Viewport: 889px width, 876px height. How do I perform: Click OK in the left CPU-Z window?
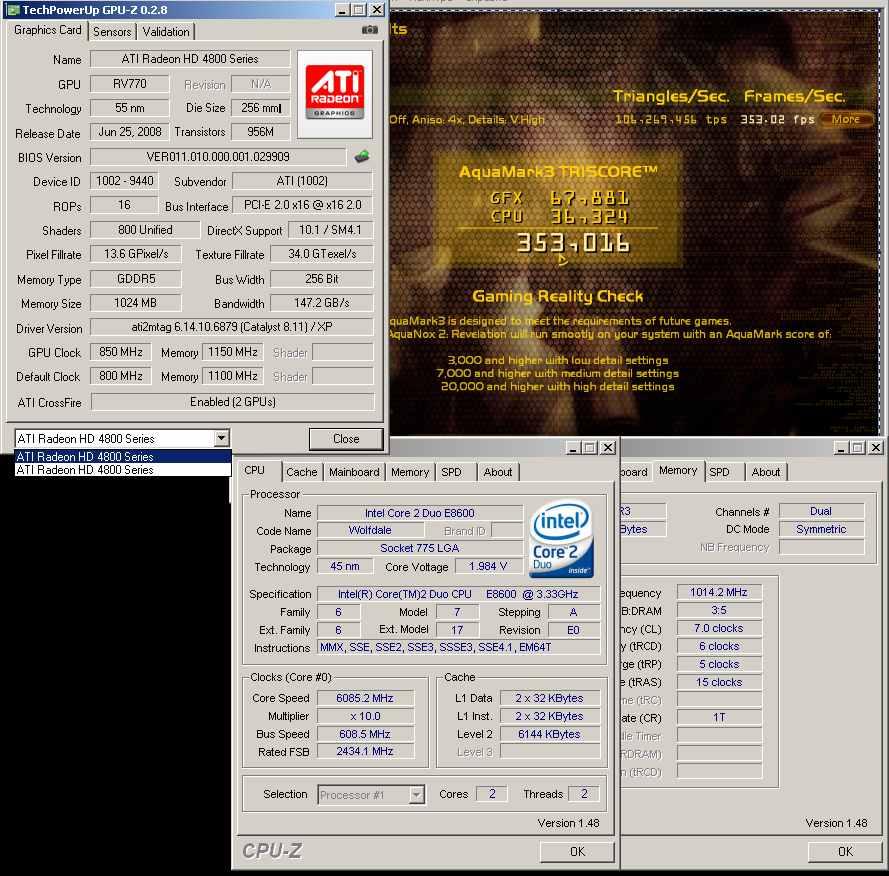(577, 851)
